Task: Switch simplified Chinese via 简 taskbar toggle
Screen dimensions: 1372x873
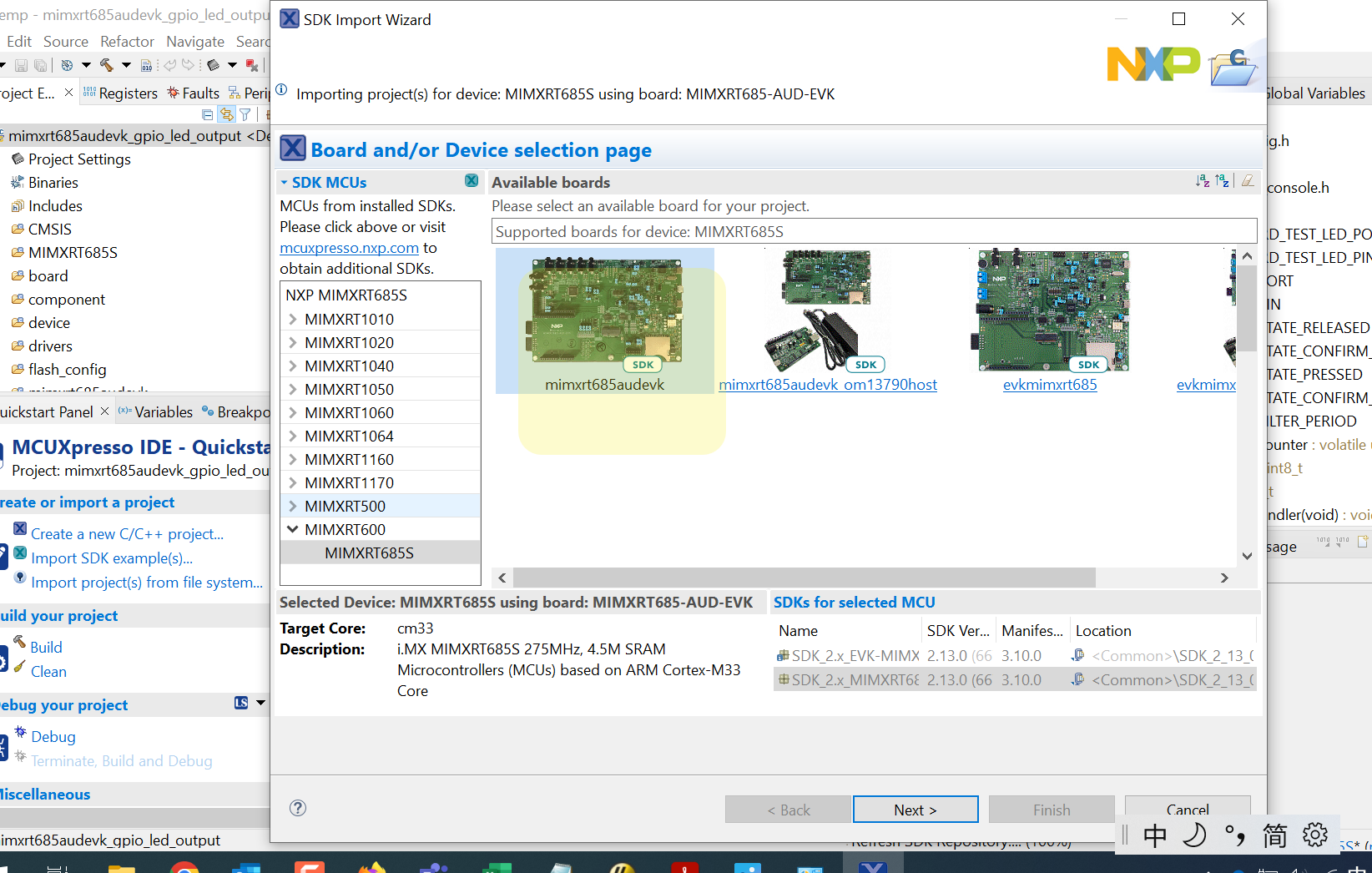Action: [x=1274, y=835]
